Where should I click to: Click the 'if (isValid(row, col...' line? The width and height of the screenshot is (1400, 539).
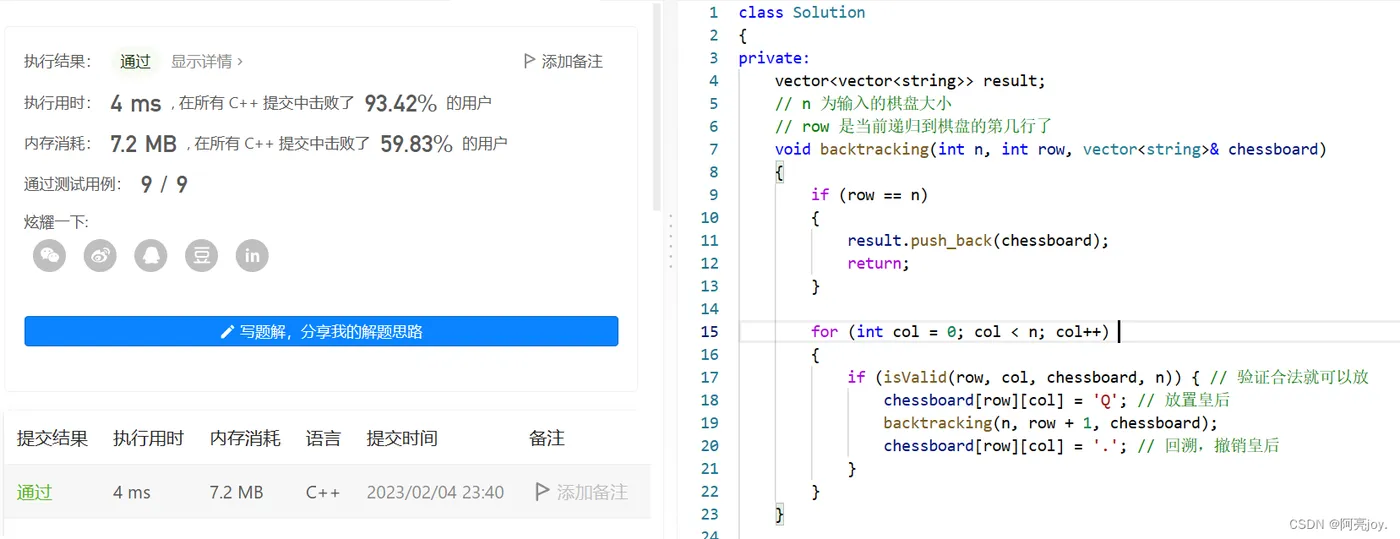1108,377
